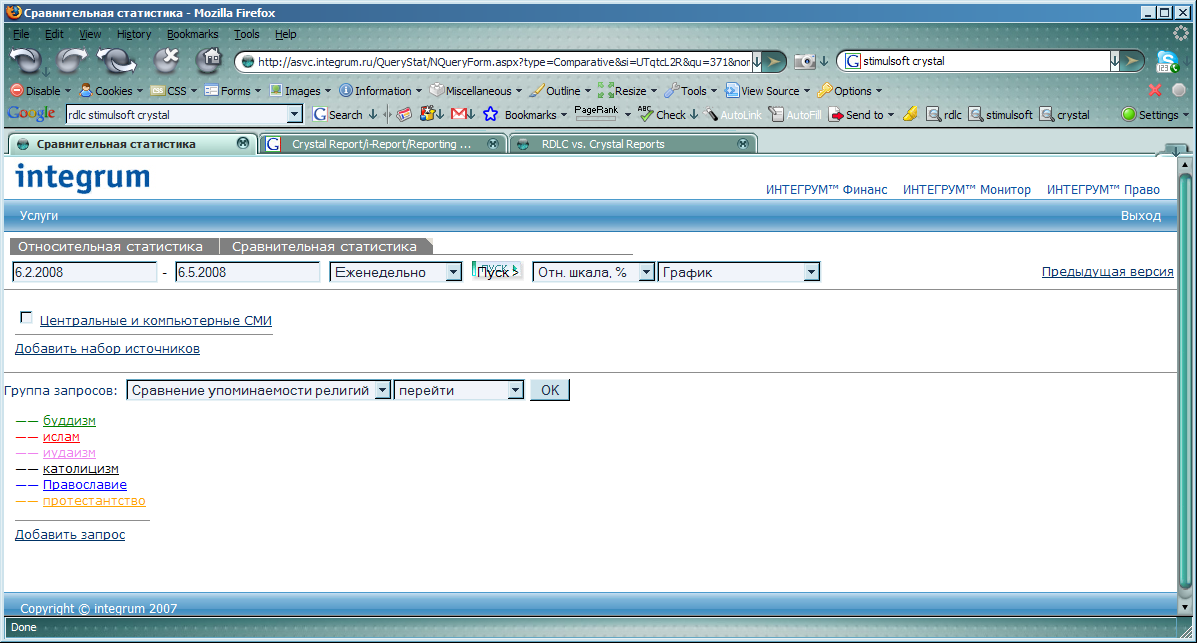Screen dimensions: 1197x643
Task: Find the word crystal on page
Action: tap(1065, 115)
